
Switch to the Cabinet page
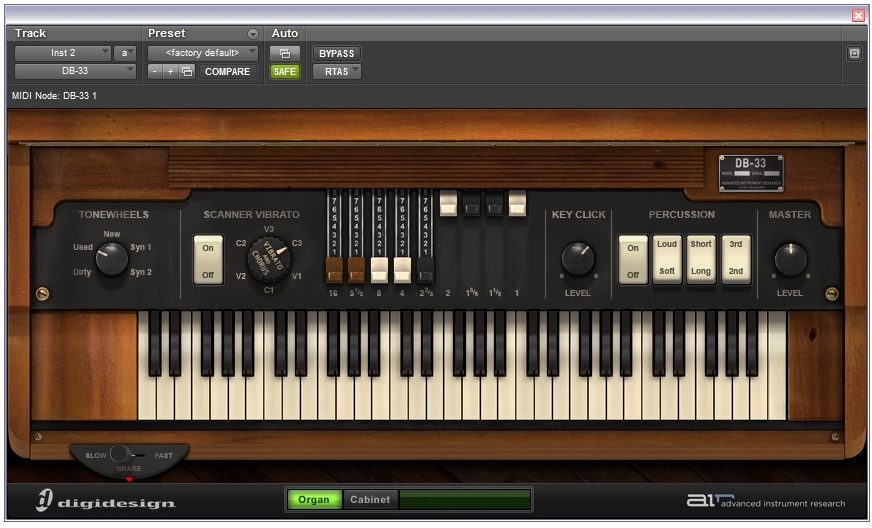(x=370, y=500)
